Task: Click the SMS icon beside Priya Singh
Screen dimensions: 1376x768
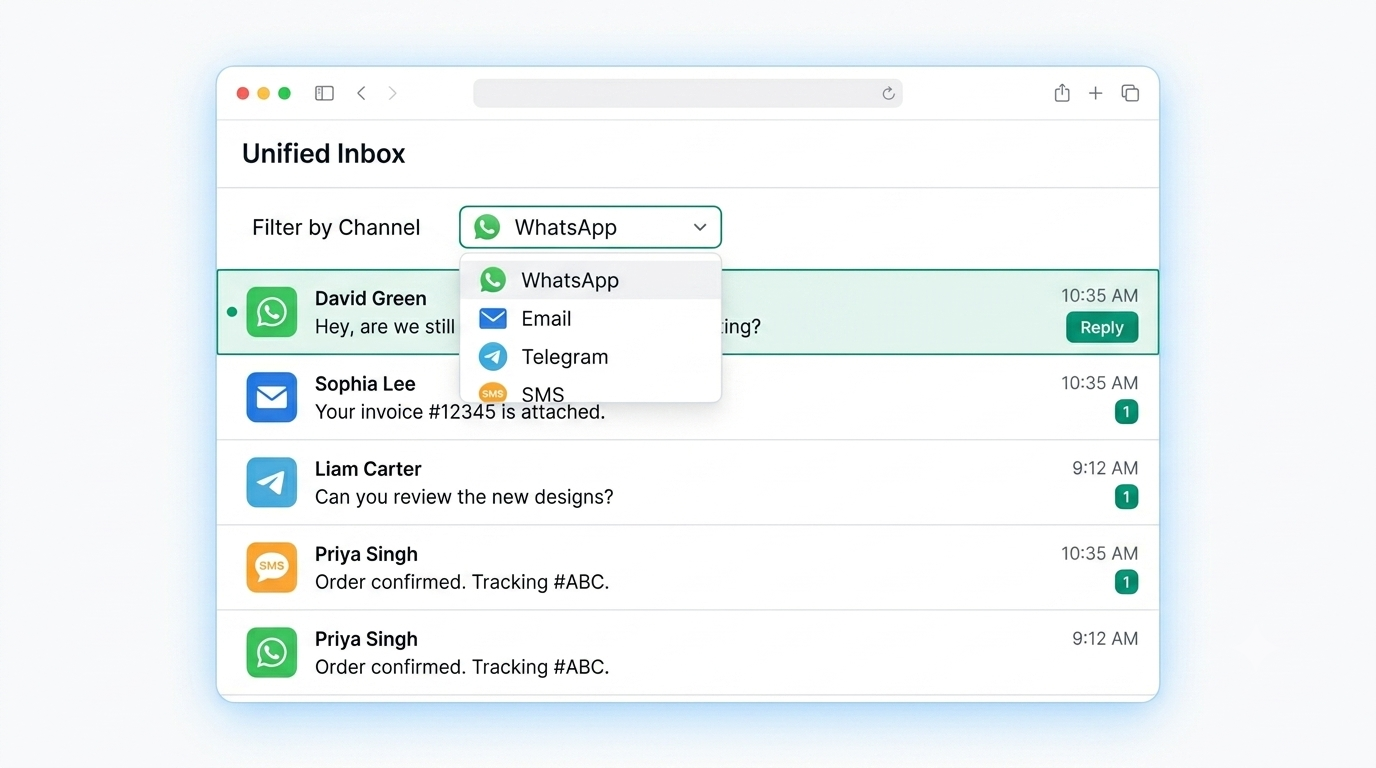Action: pos(272,567)
